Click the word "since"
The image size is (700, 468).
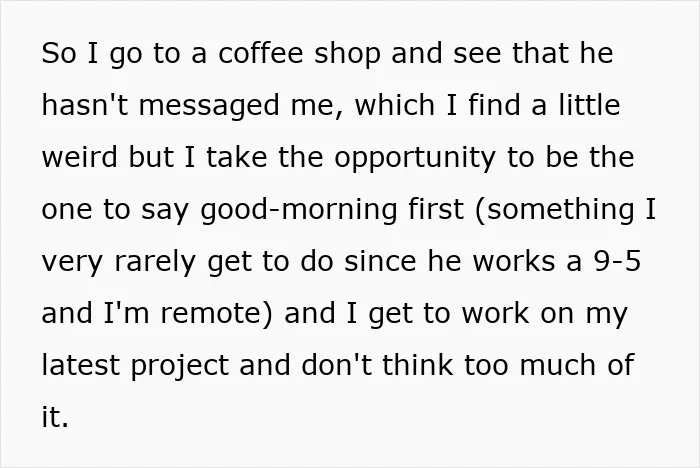pos(380,261)
